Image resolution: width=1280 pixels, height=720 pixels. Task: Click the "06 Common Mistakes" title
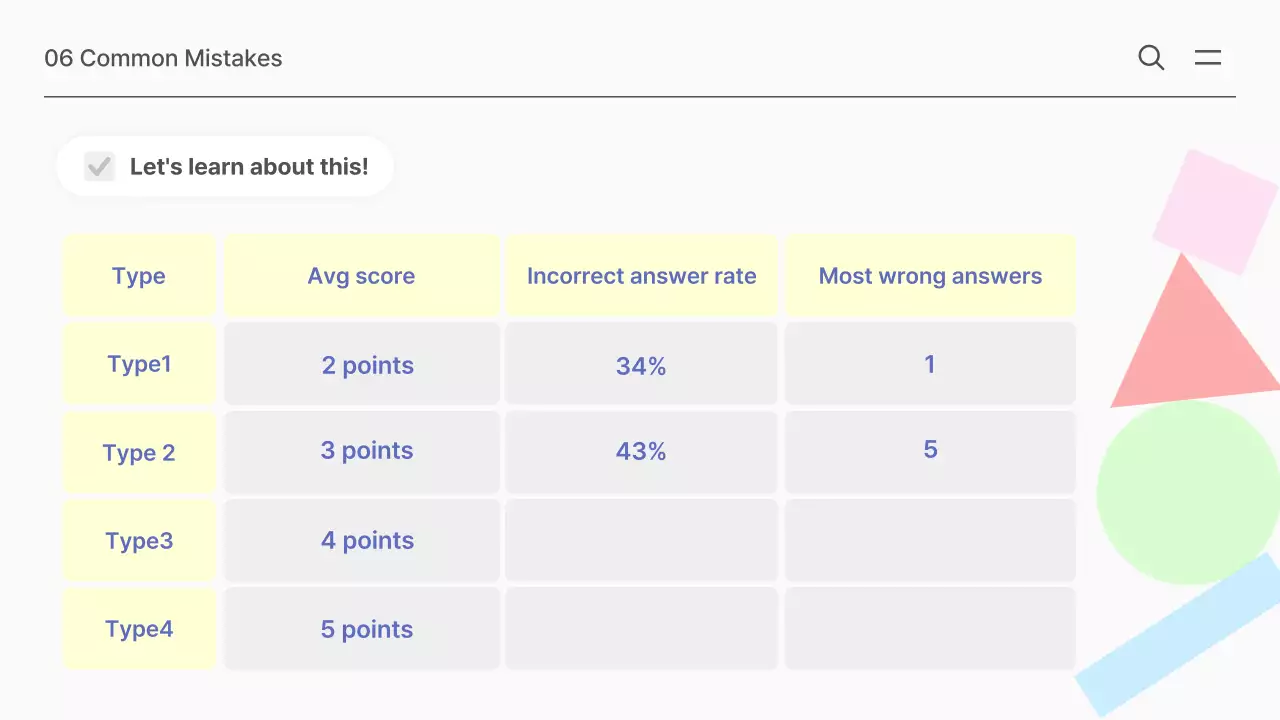click(x=163, y=58)
